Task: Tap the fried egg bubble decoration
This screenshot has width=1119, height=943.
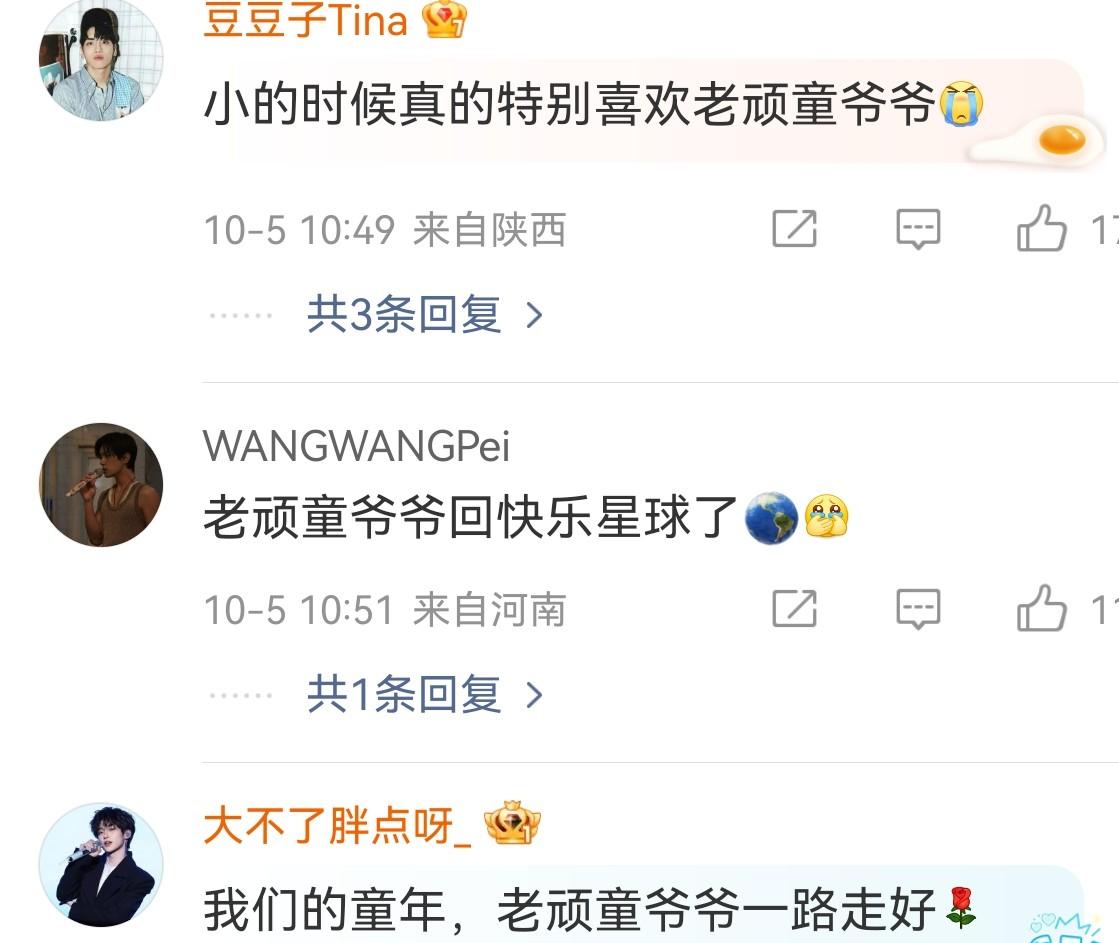Action: tap(1038, 143)
